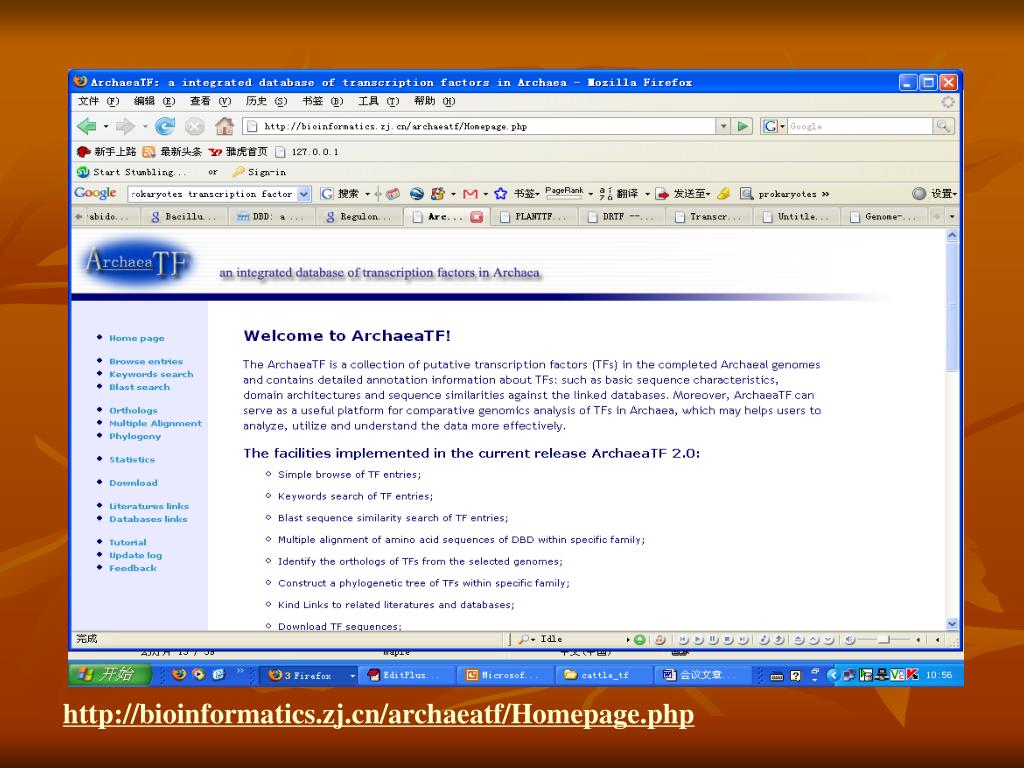Click the page vertical scrollbar down arrow

[952, 624]
